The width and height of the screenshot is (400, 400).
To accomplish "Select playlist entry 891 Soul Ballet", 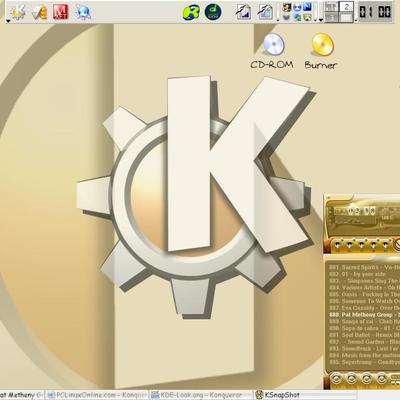I will (364, 335).
